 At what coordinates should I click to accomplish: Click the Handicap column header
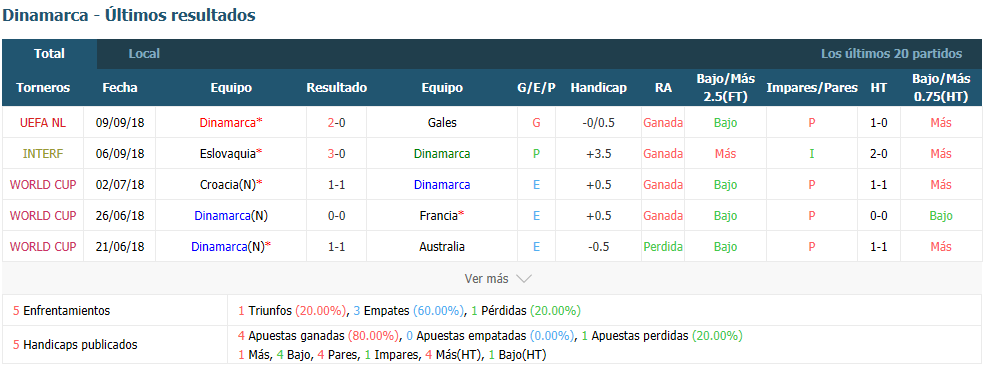pyautogui.click(x=599, y=88)
